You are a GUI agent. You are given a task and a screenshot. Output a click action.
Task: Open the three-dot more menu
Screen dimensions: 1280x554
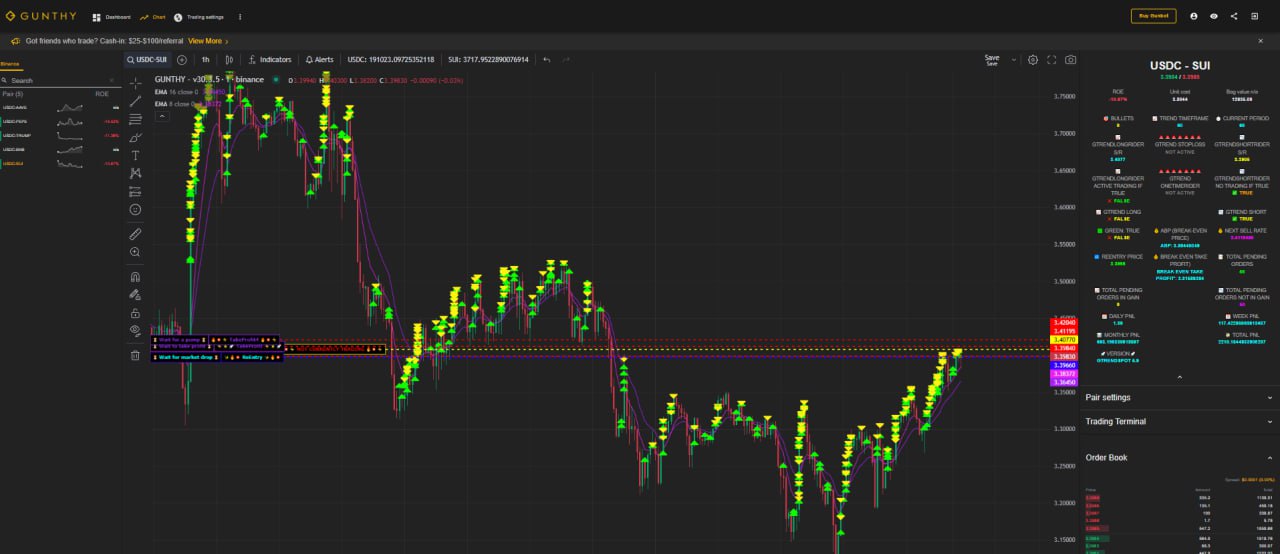(x=239, y=17)
